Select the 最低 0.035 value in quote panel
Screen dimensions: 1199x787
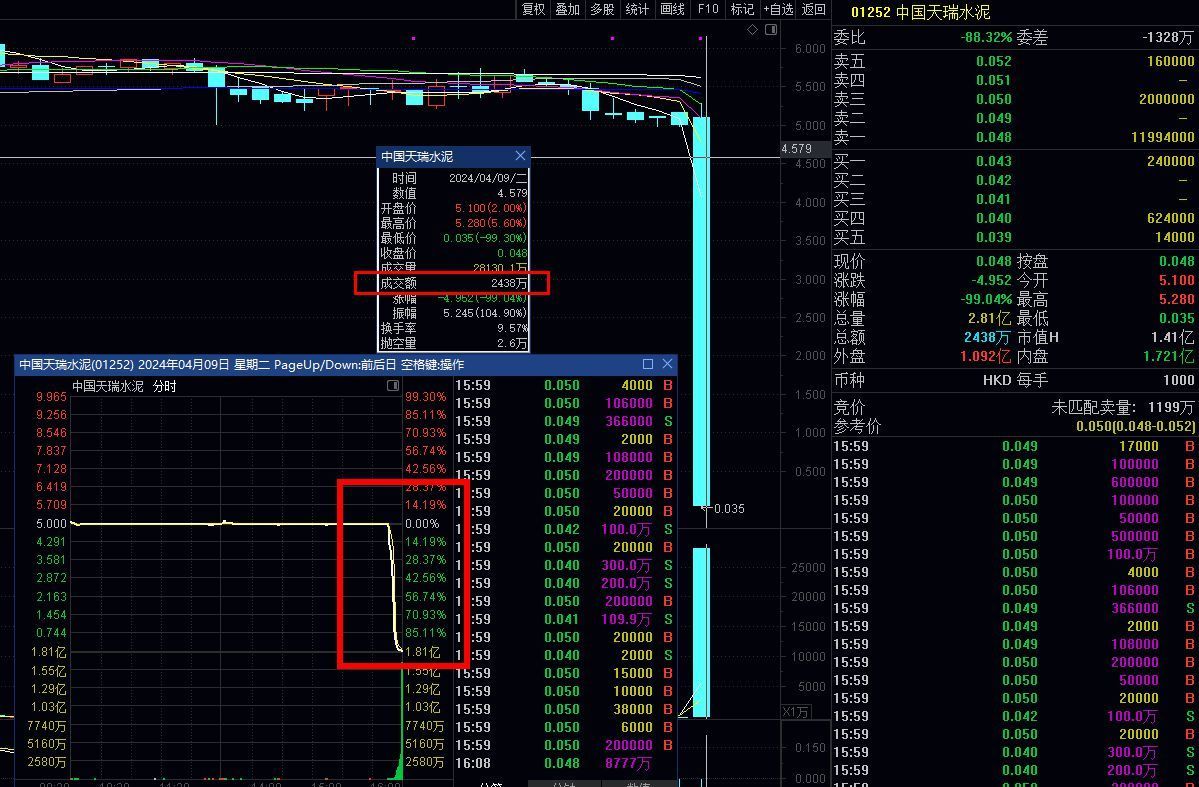[1176, 319]
